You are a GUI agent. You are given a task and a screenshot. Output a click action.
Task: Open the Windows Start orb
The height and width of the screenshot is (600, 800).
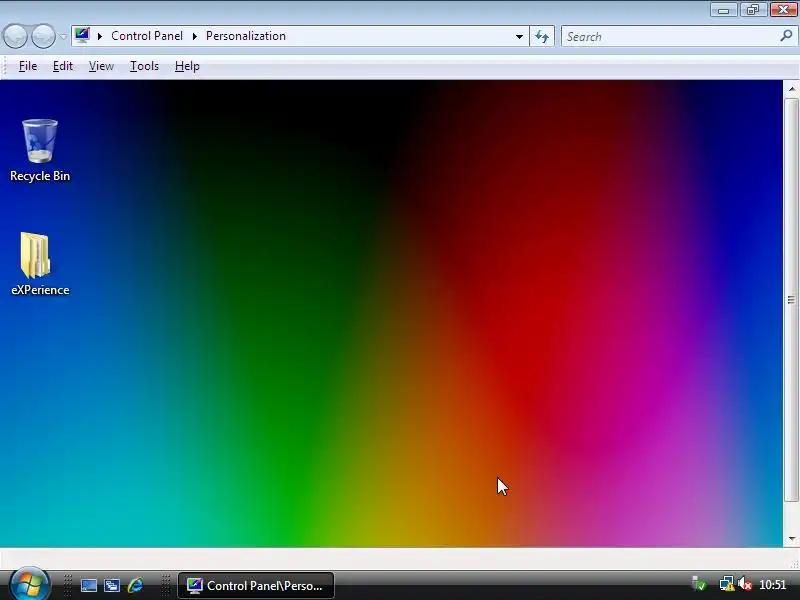(30, 585)
